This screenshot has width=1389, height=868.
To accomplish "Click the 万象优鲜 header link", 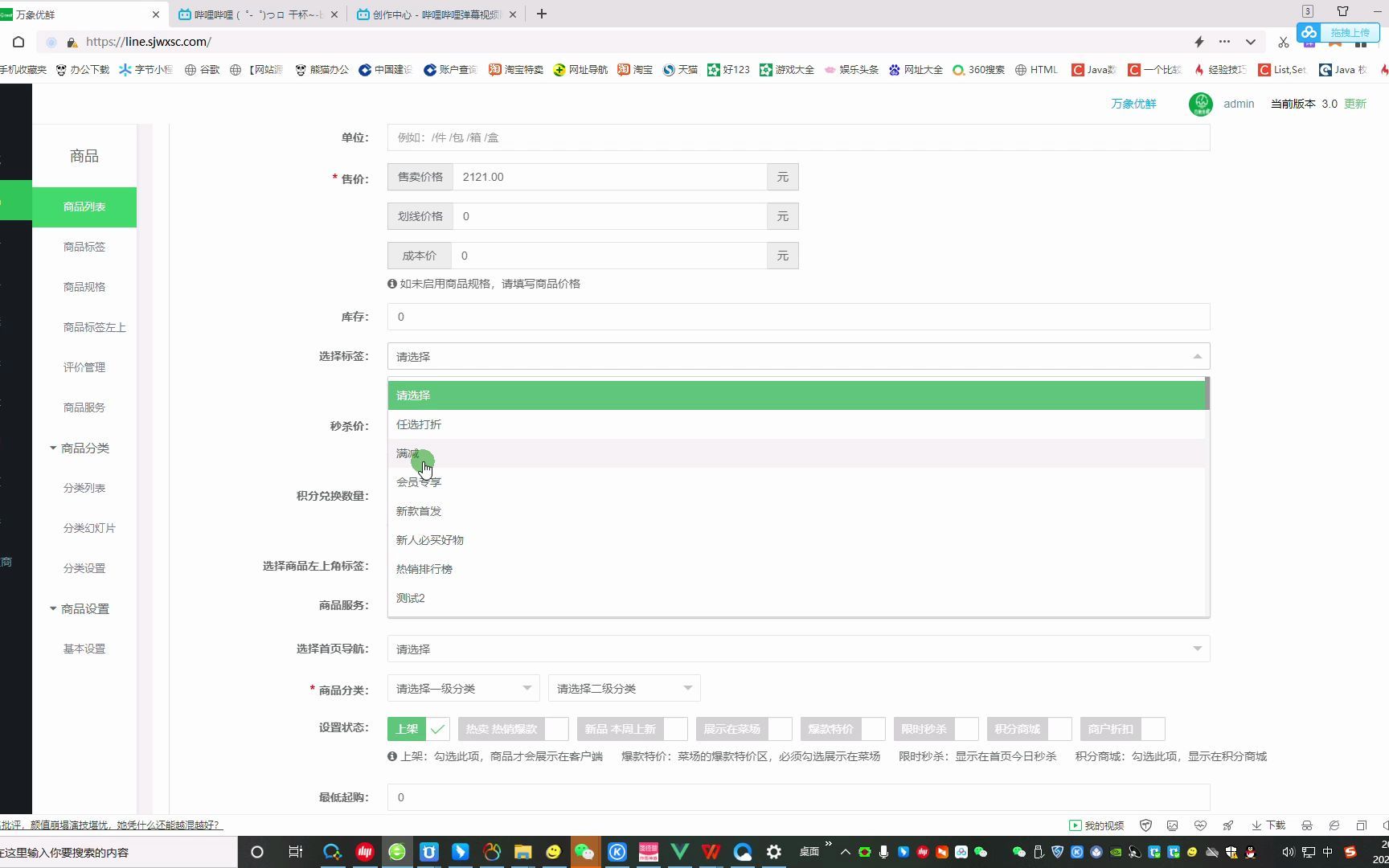I will pyautogui.click(x=1133, y=104).
